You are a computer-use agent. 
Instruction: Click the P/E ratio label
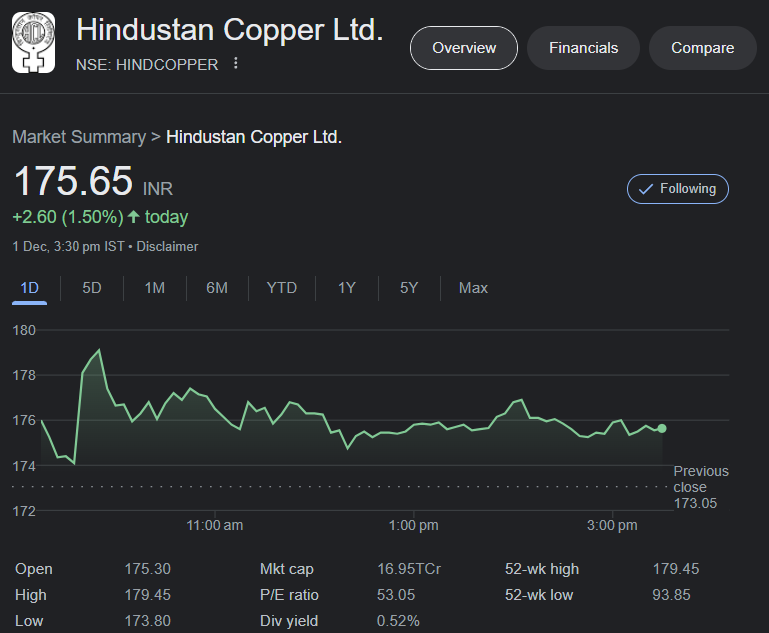[289, 595]
